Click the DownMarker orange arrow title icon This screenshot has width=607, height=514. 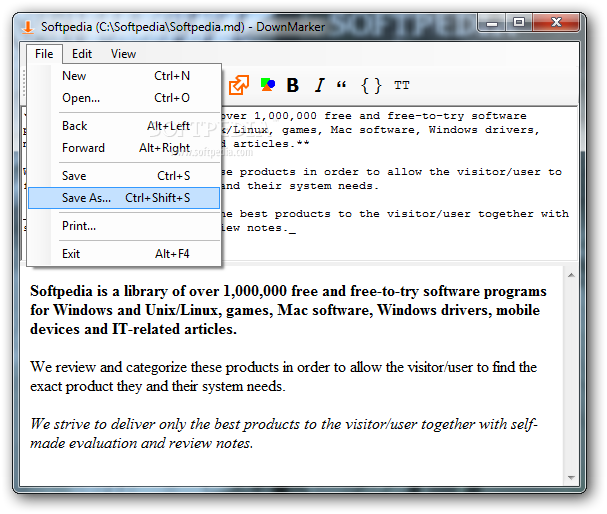click(27, 27)
